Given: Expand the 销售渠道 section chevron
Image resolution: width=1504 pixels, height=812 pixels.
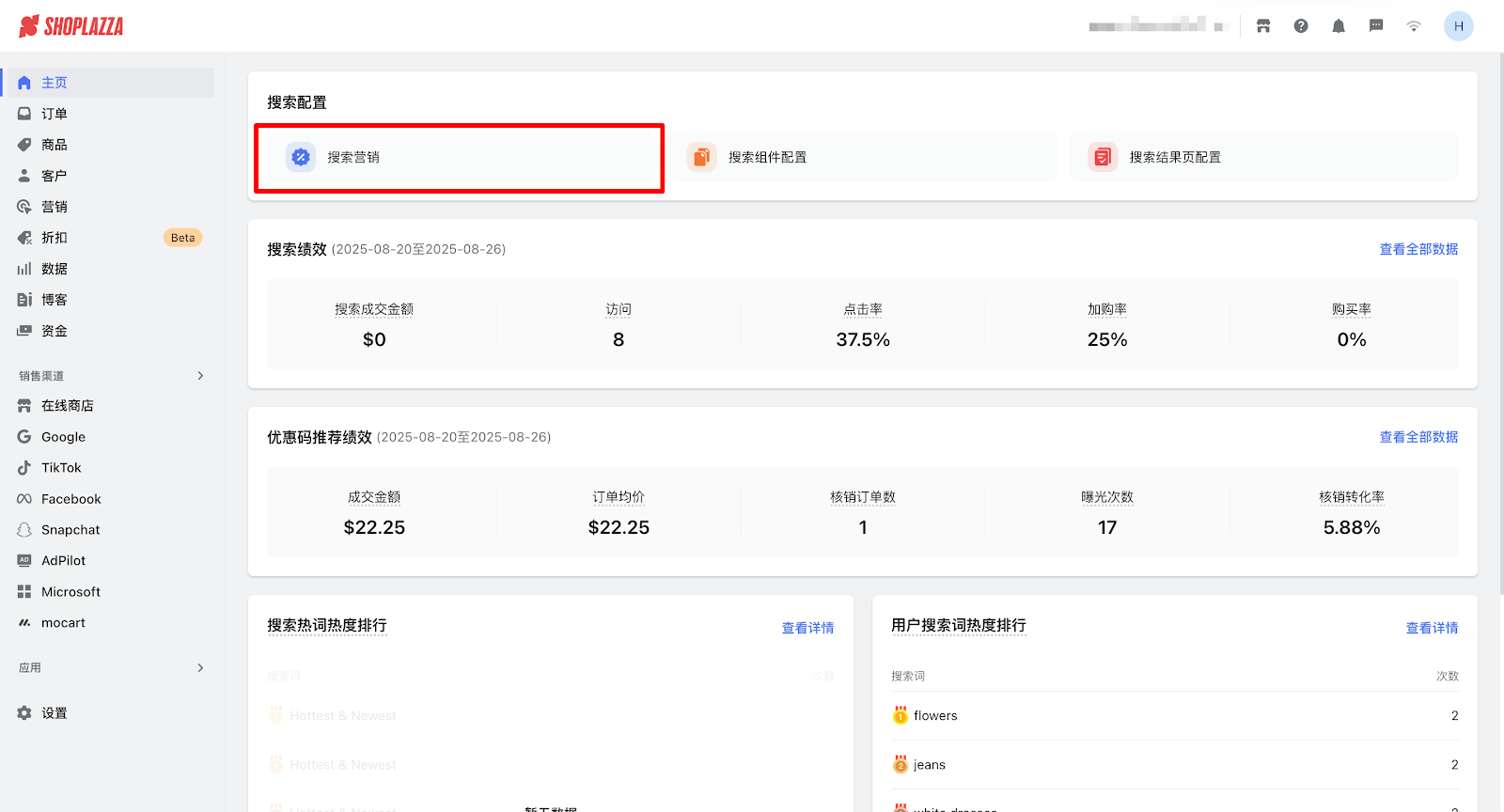Looking at the screenshot, I should click(200, 376).
